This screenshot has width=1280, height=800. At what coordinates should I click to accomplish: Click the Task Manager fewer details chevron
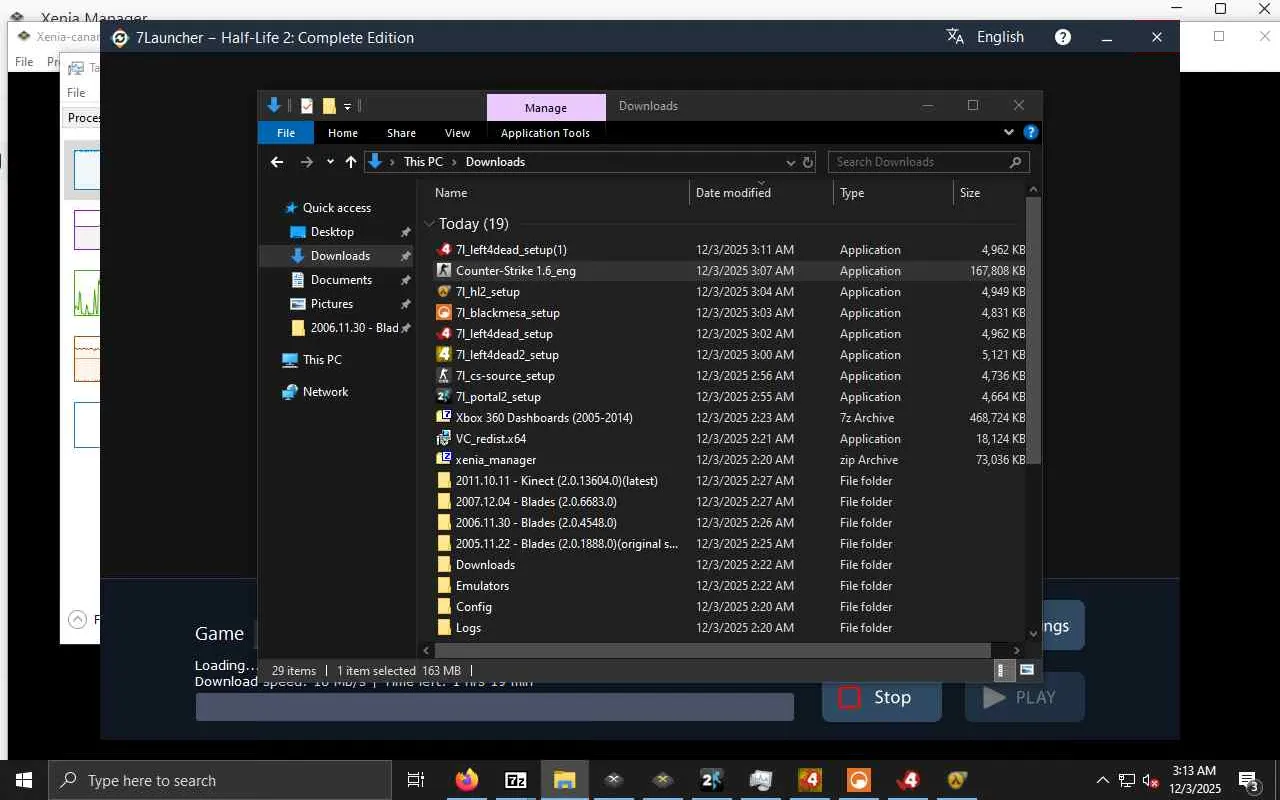[77, 619]
